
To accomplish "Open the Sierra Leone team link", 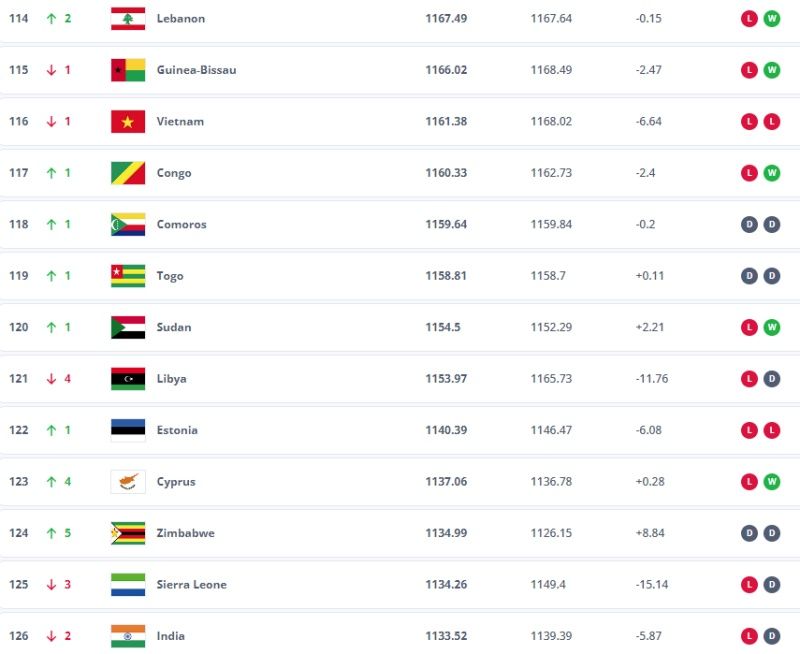I will point(191,585).
